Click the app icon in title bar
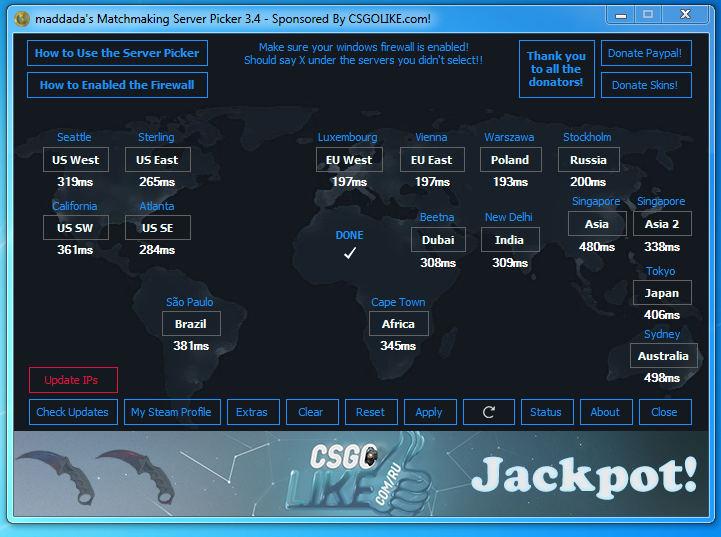Viewport: 721px width, 537px height. pos(22,17)
